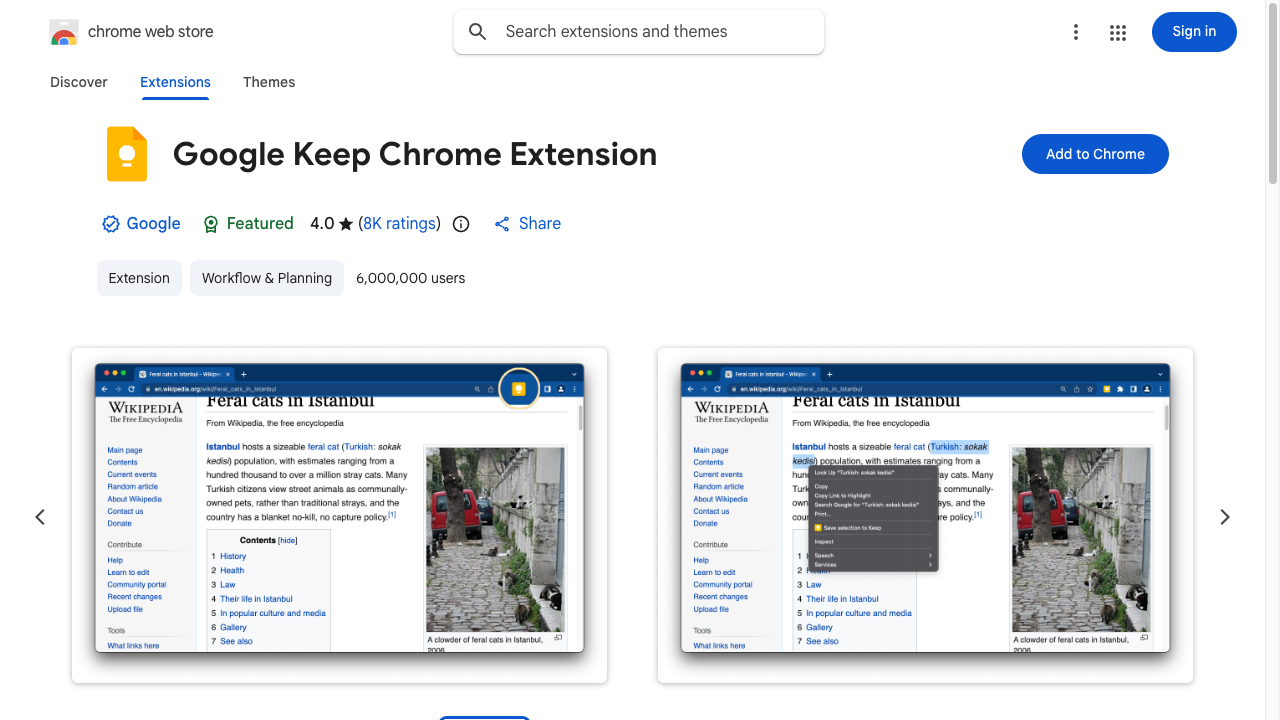Open second screenshot showing context menu
The height and width of the screenshot is (720, 1280).
tap(925, 515)
